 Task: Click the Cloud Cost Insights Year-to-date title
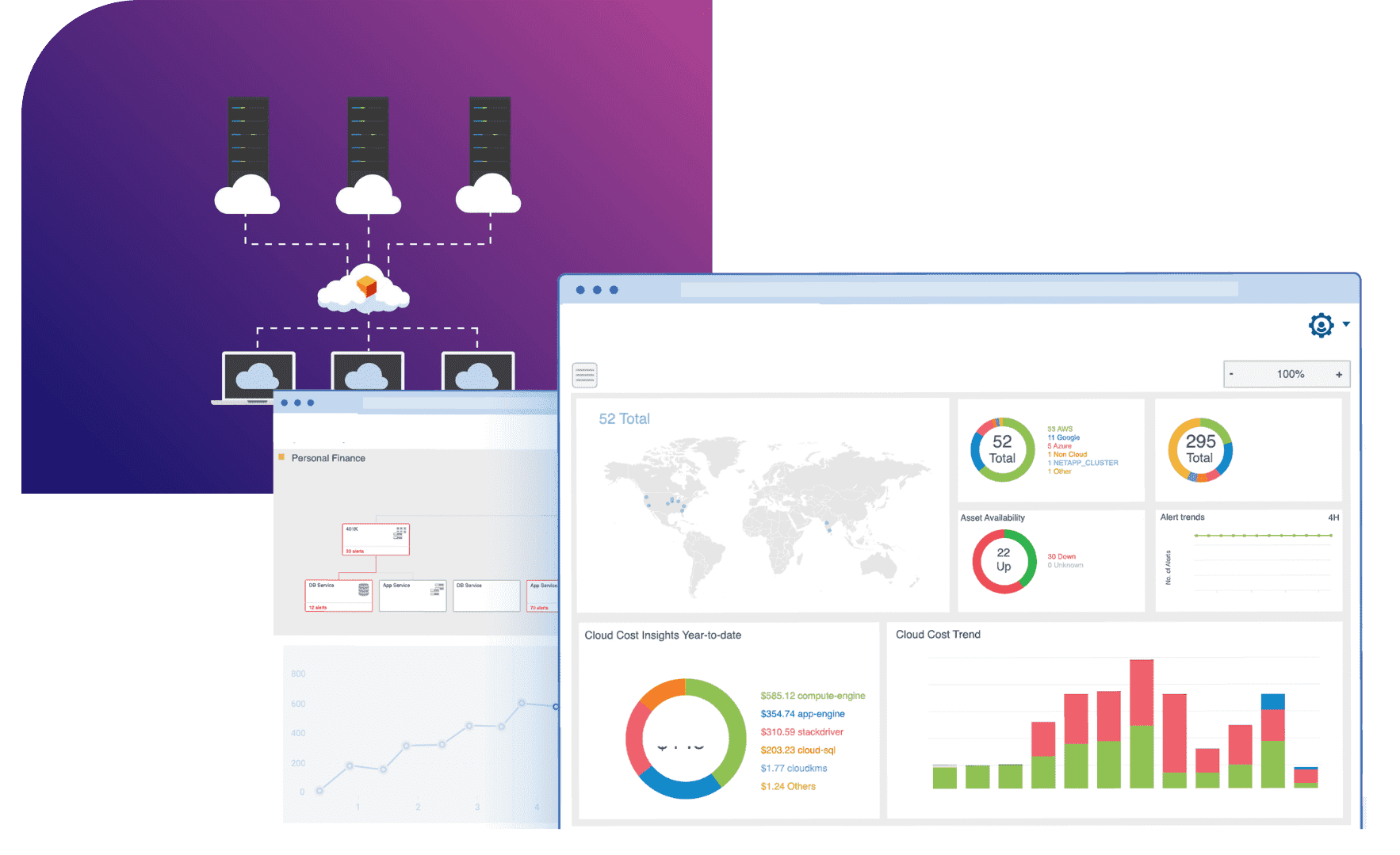point(663,636)
